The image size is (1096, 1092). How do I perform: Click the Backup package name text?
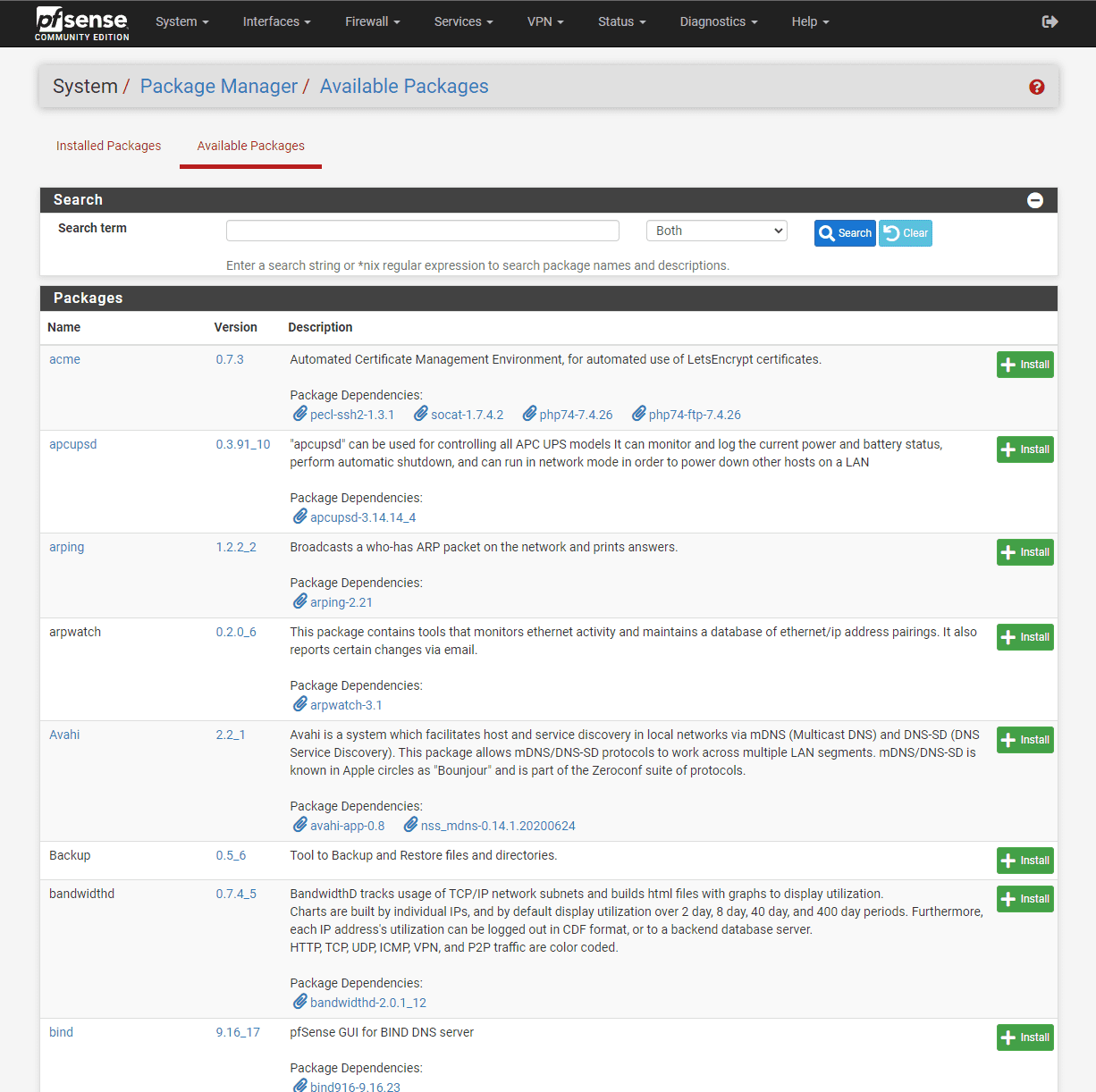[70, 855]
